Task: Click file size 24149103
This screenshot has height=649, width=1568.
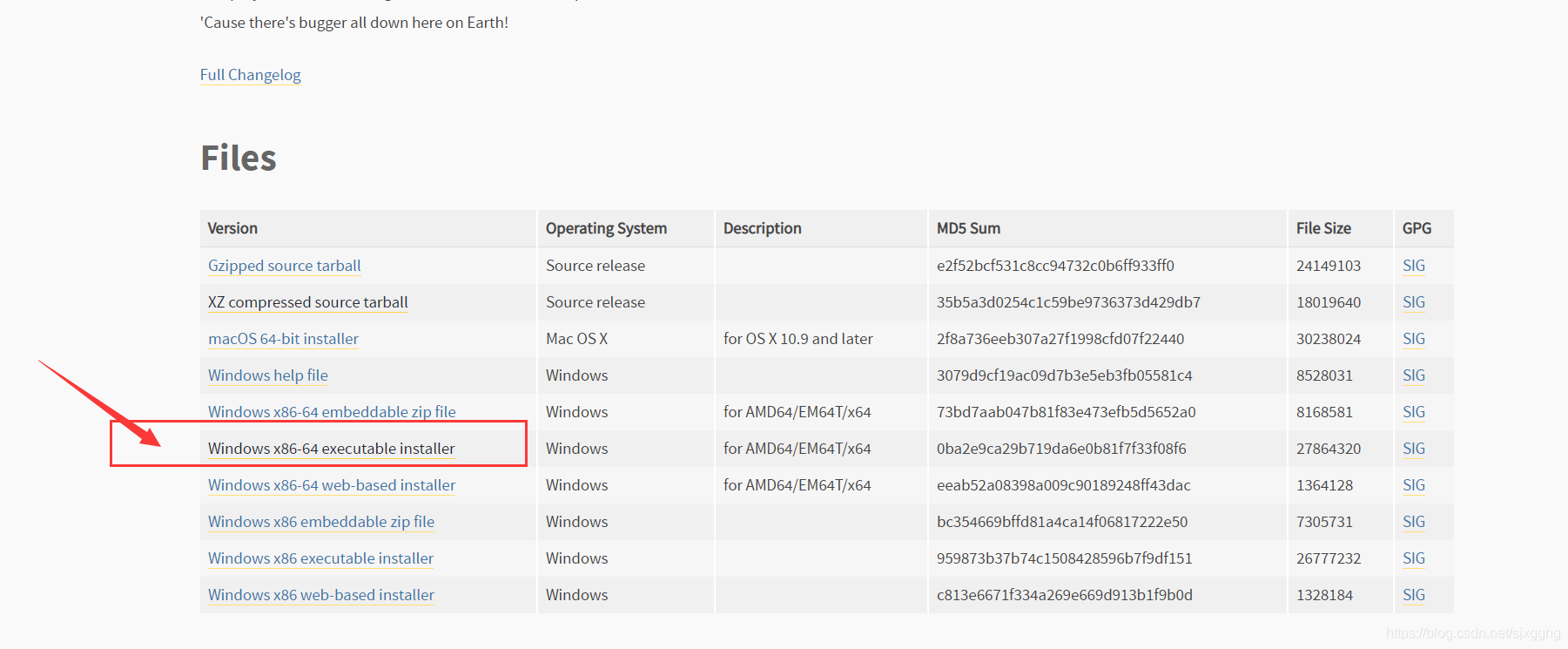Action: [1329, 266]
